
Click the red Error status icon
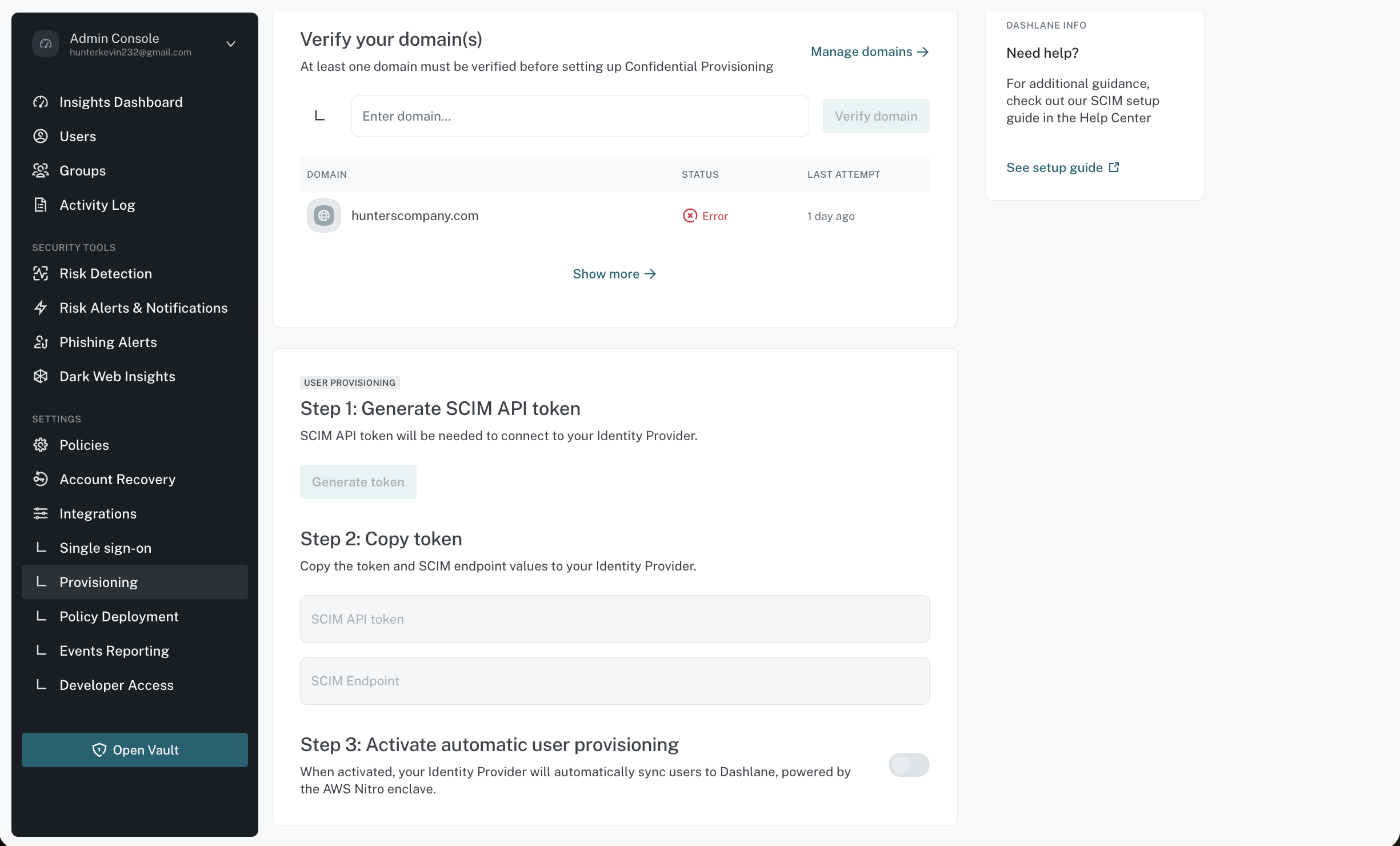[x=690, y=216]
